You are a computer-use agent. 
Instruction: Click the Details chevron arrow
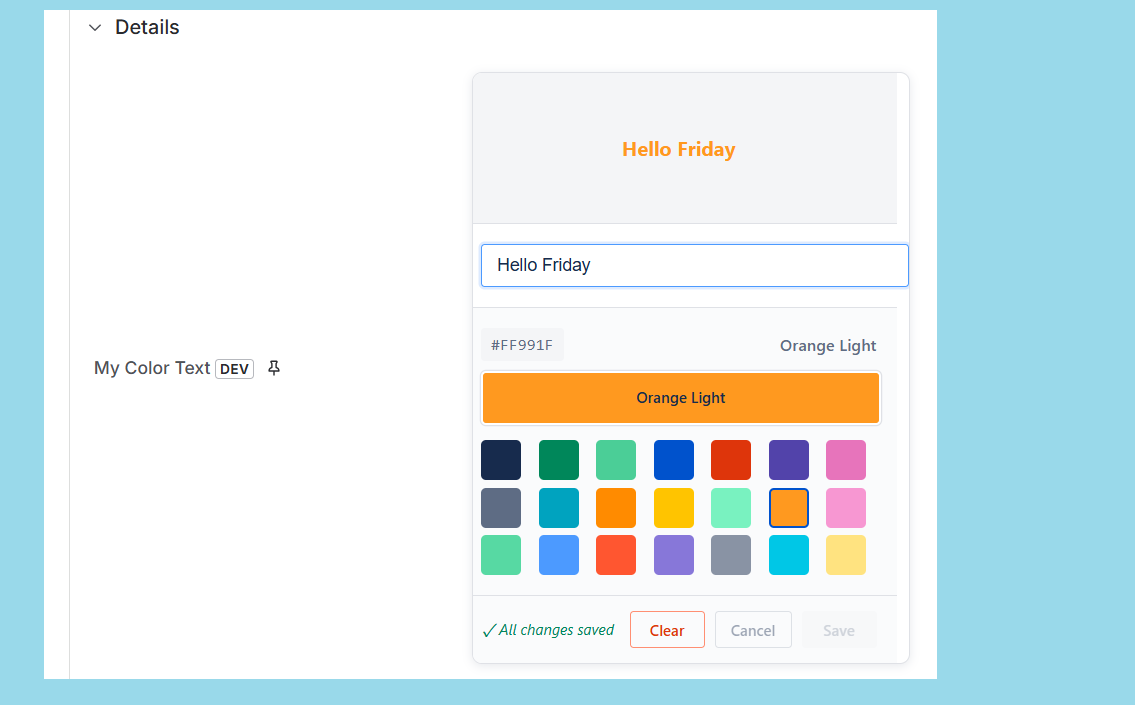(94, 28)
